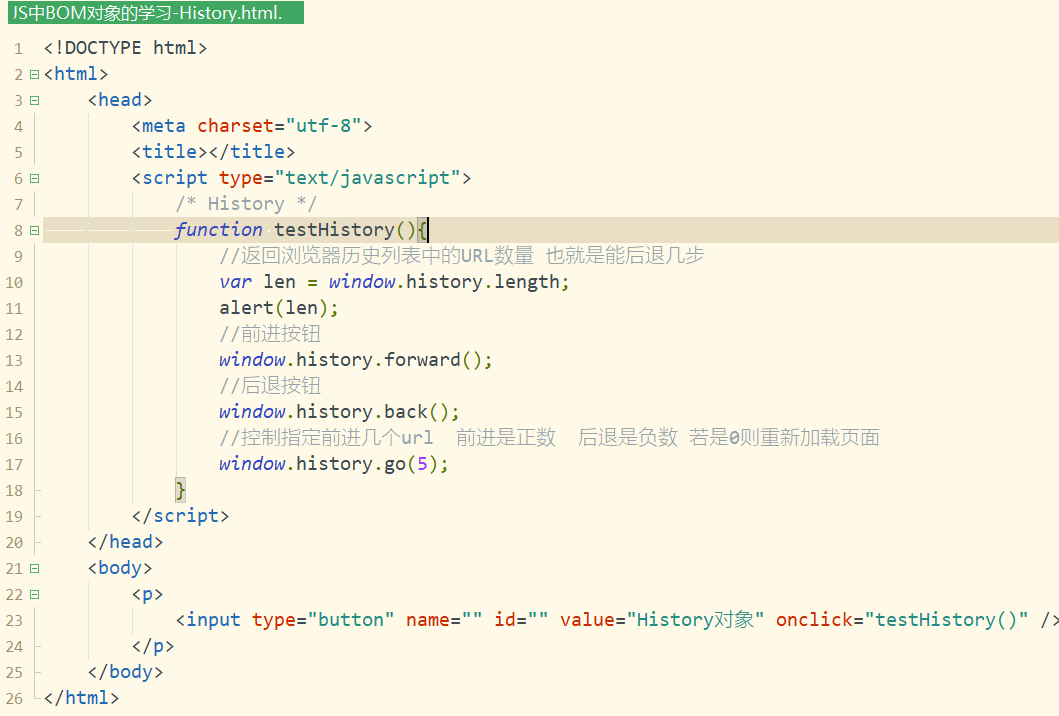Collapse the script block fold on line 6
The width and height of the screenshot is (1059, 716).
coord(32,177)
